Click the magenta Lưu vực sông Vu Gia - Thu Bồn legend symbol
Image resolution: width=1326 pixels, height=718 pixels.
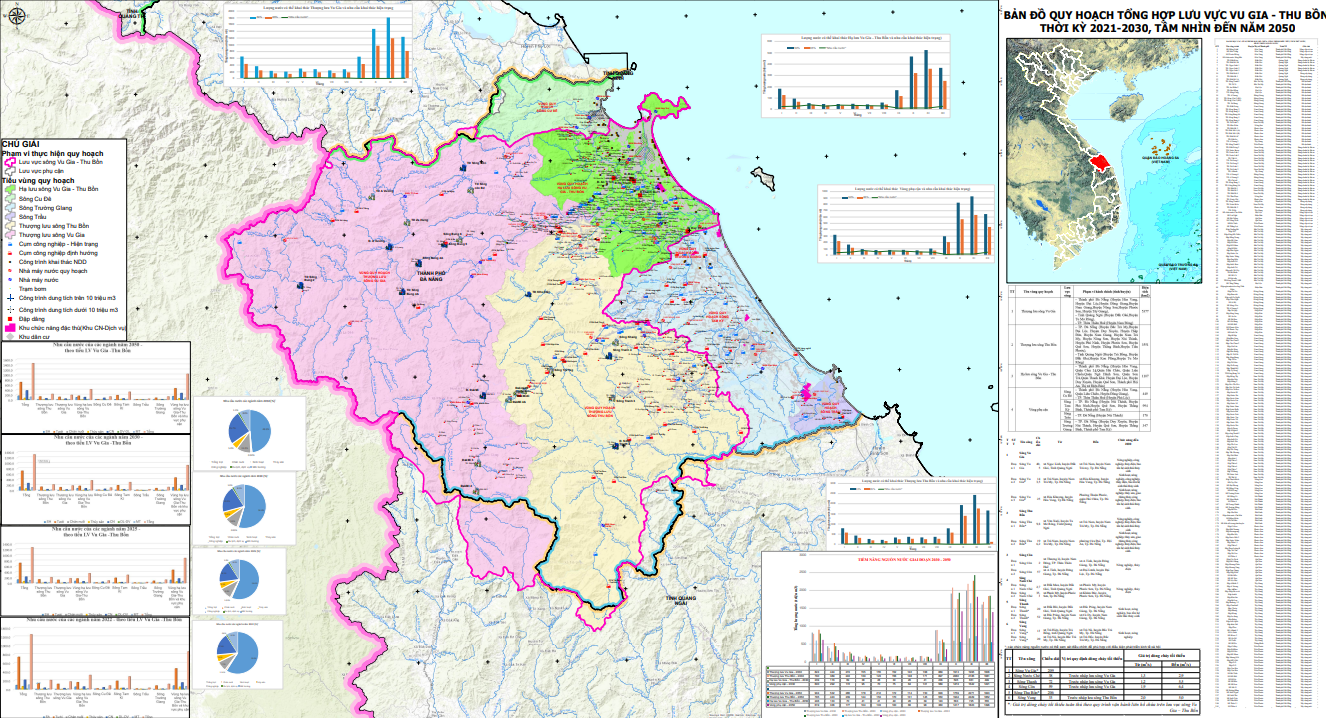click(10, 162)
